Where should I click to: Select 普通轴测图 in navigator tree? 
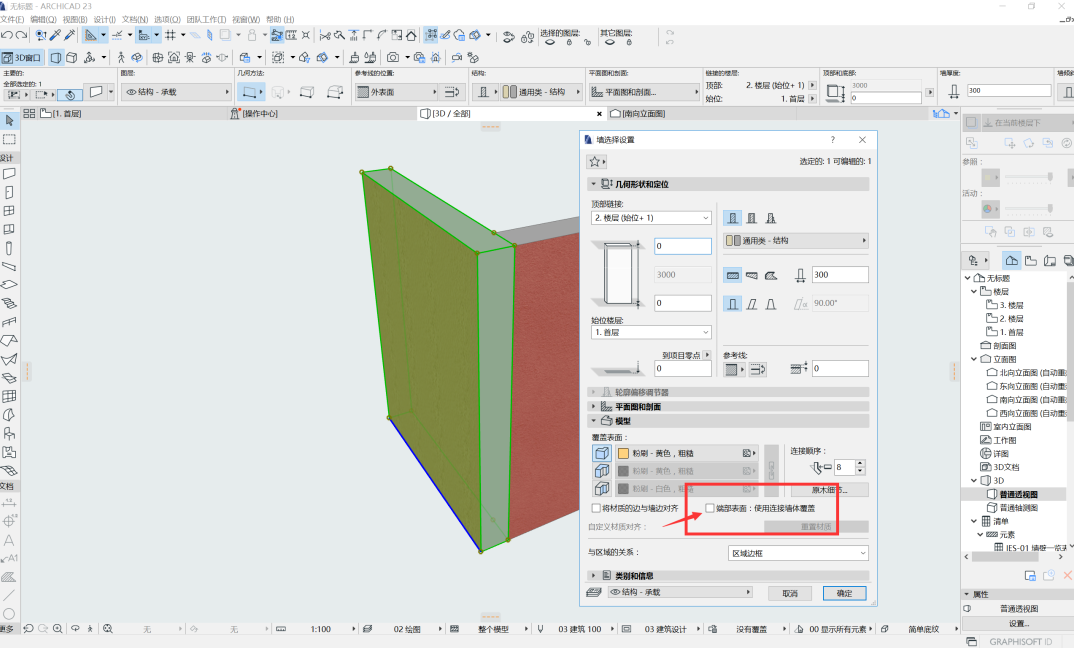coord(1019,508)
